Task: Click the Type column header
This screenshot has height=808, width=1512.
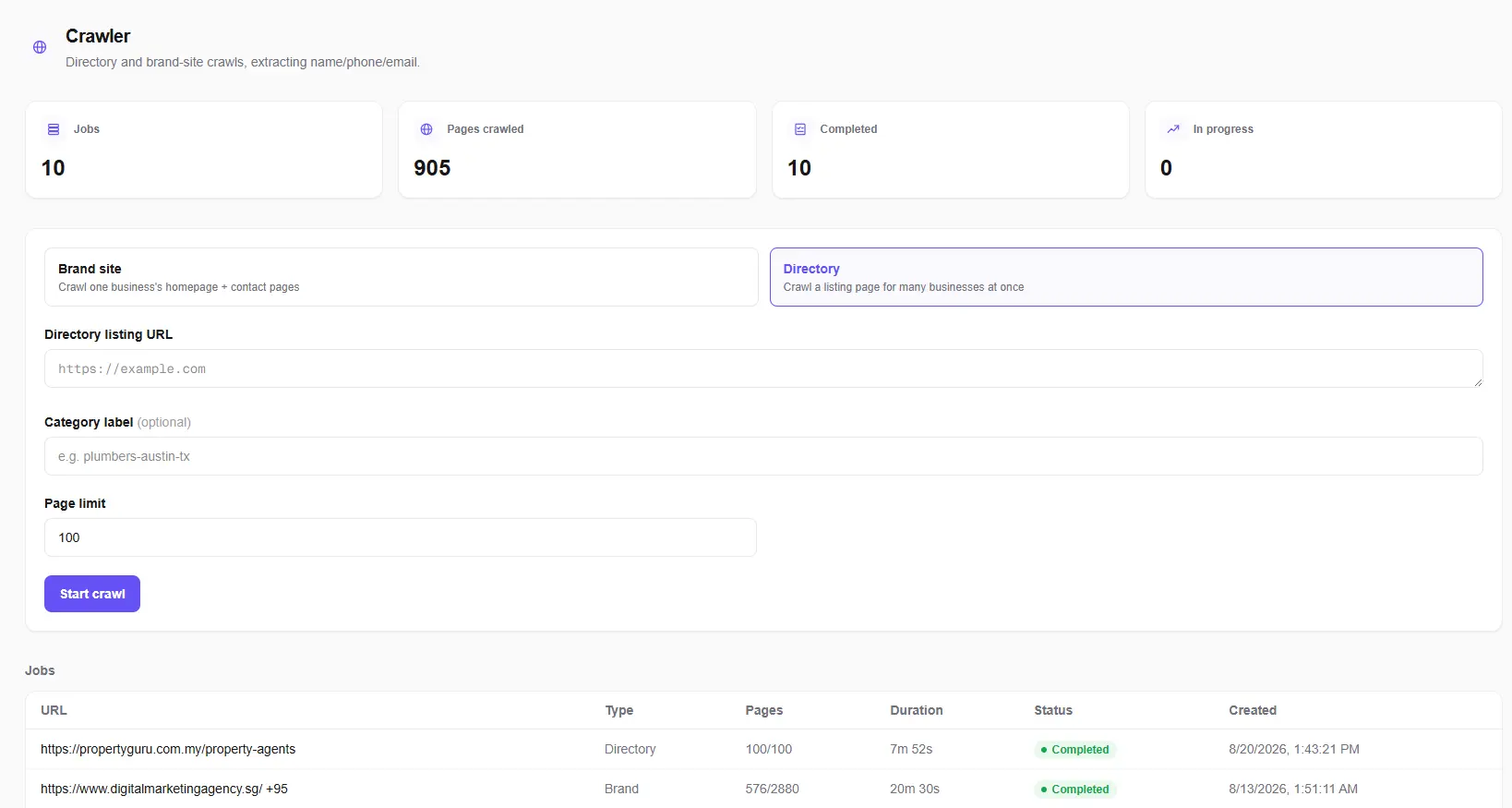Action: 619,710
